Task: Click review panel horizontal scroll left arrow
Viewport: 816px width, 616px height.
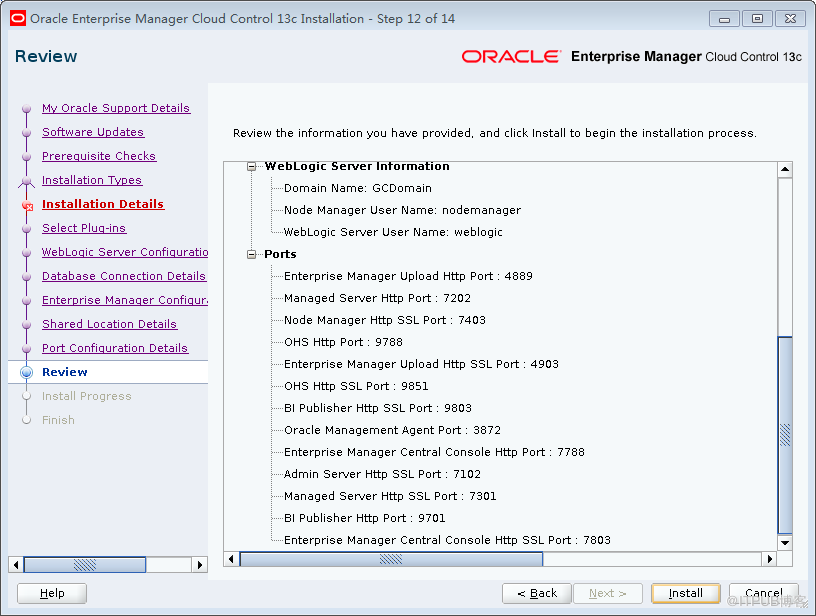Action: (232, 559)
